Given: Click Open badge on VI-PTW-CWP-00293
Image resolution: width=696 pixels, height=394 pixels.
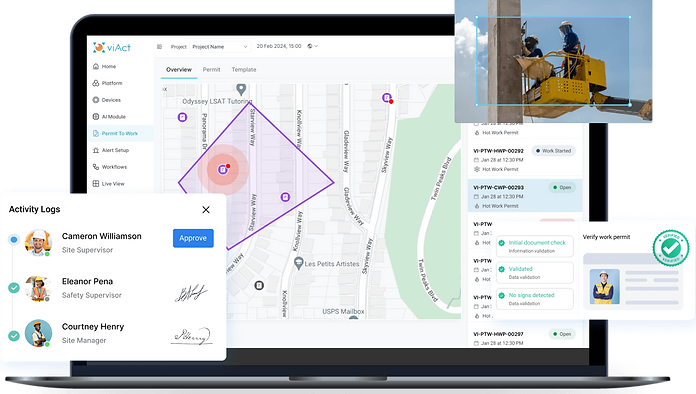Looking at the screenshot, I should (x=562, y=188).
